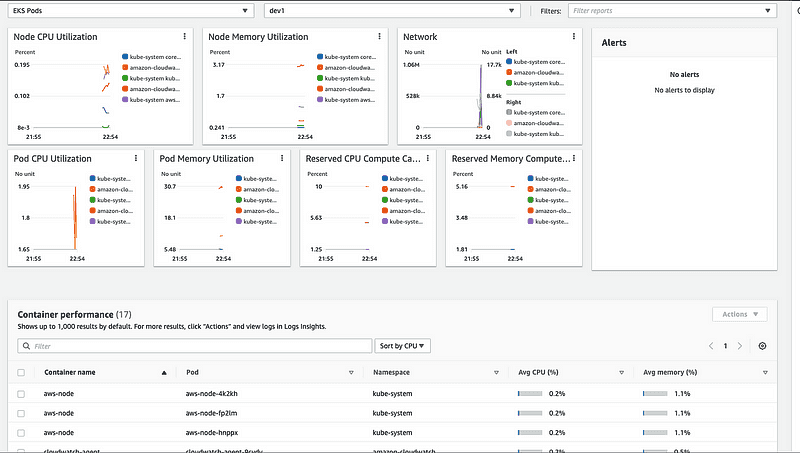Sort table by Avg memory (%) arrow
Image resolution: width=800 pixels, height=453 pixels.
coord(765,373)
